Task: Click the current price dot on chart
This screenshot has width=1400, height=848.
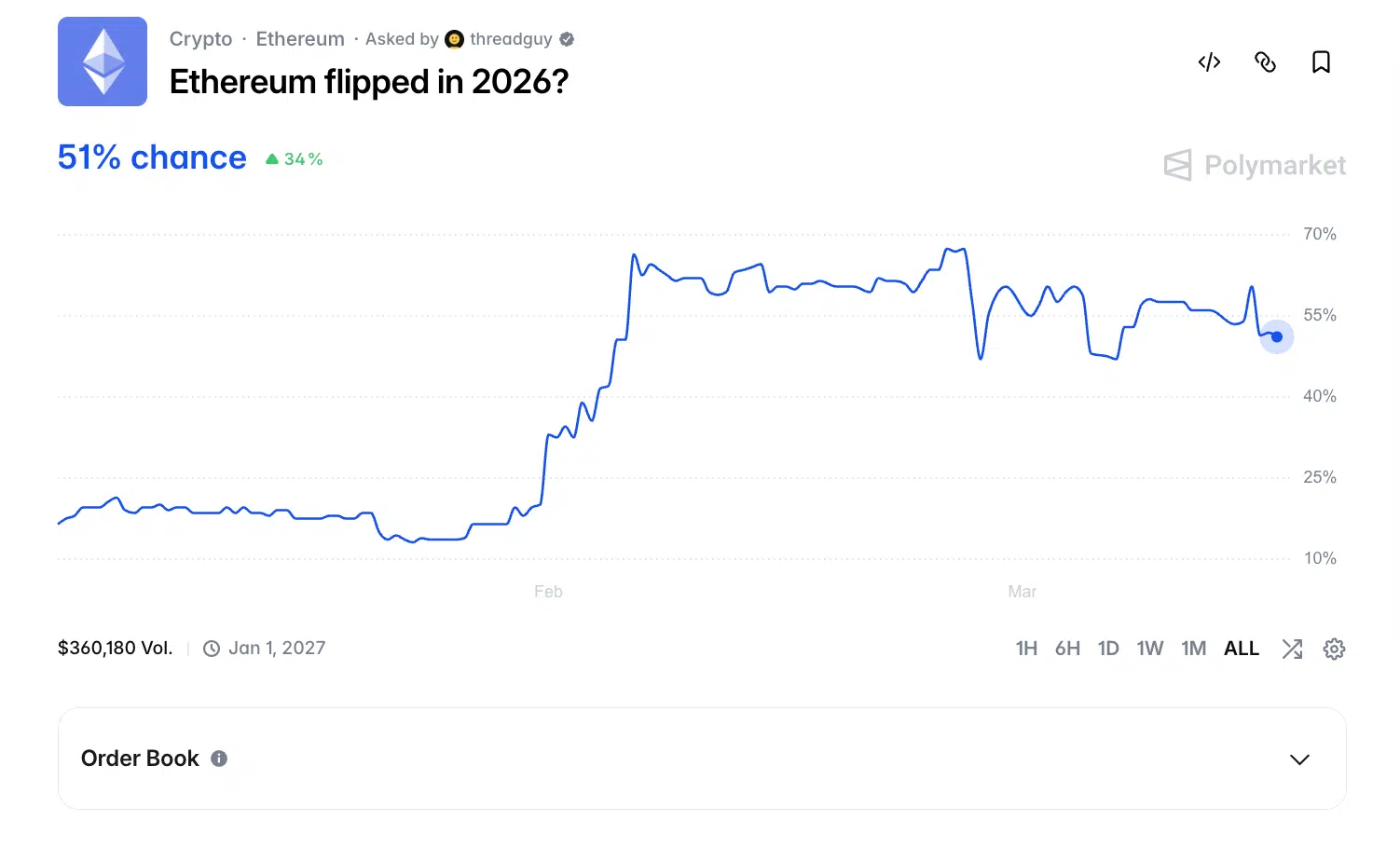Action: (x=1277, y=336)
